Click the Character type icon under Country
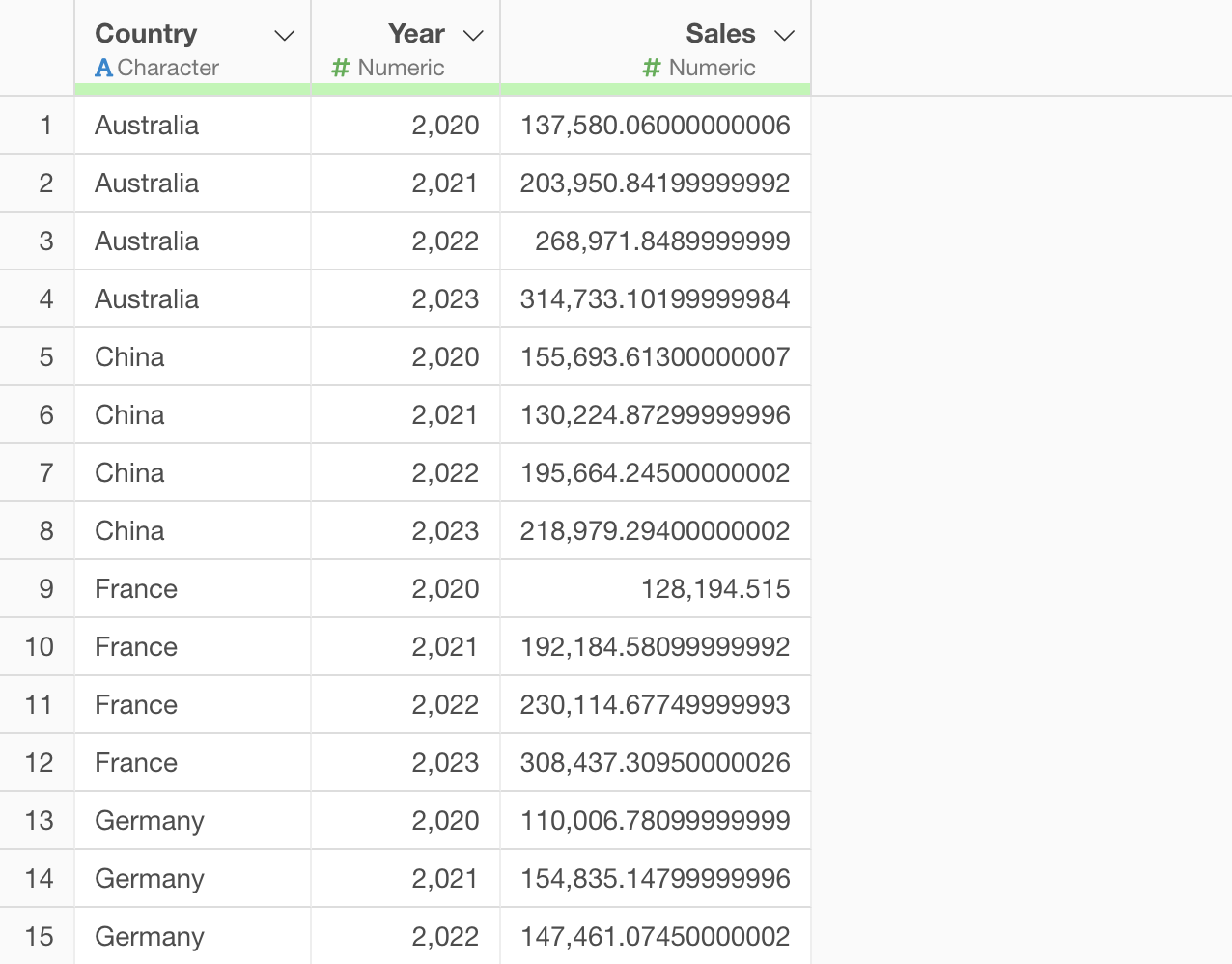 [104, 69]
